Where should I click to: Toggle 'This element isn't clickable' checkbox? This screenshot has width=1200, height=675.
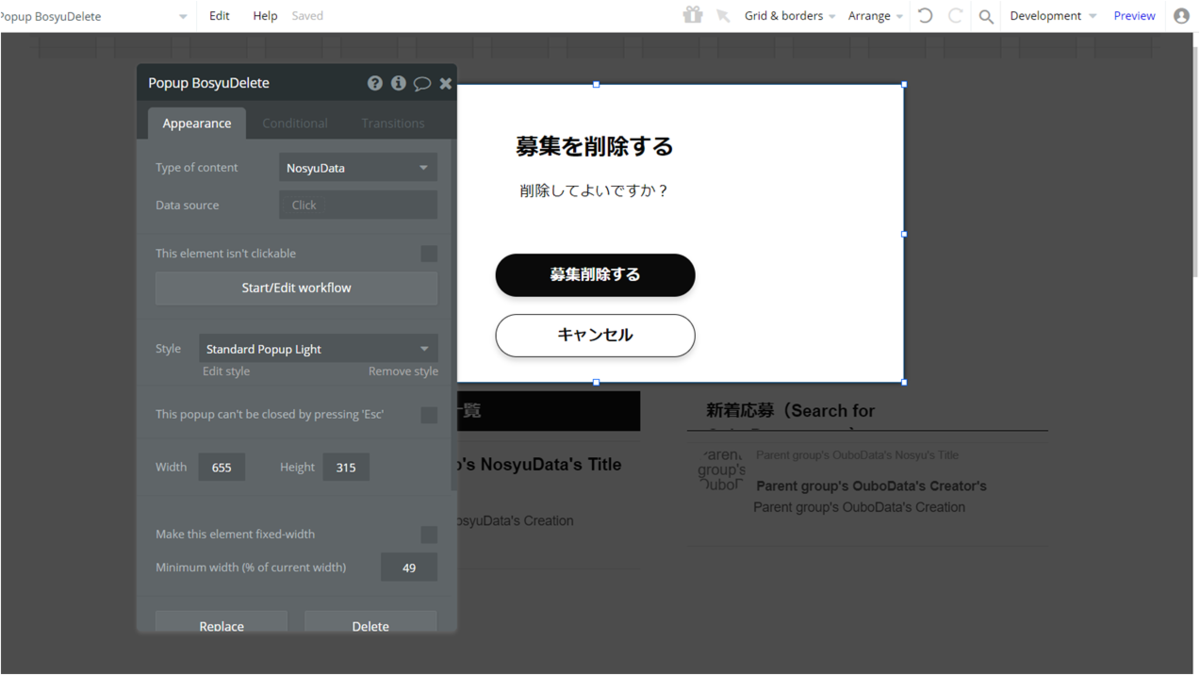click(429, 254)
